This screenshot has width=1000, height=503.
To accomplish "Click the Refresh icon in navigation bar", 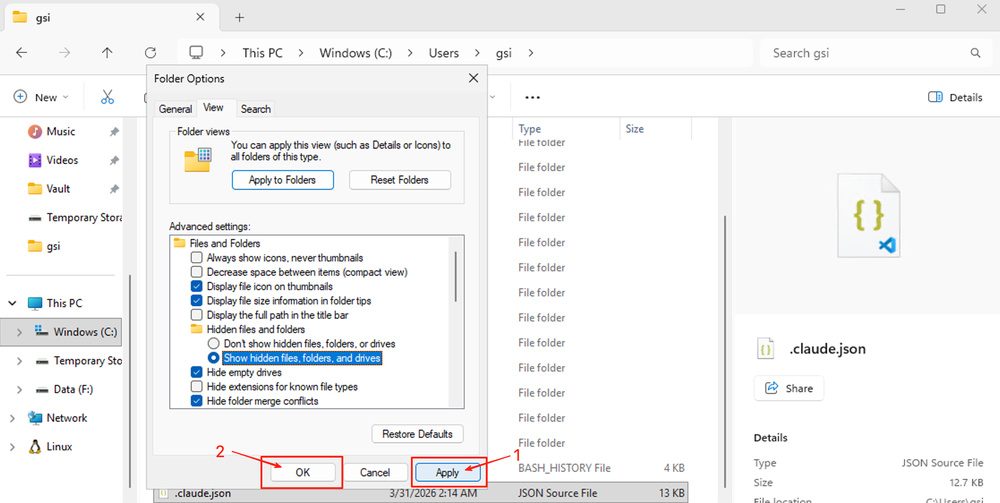I will click(x=150, y=53).
